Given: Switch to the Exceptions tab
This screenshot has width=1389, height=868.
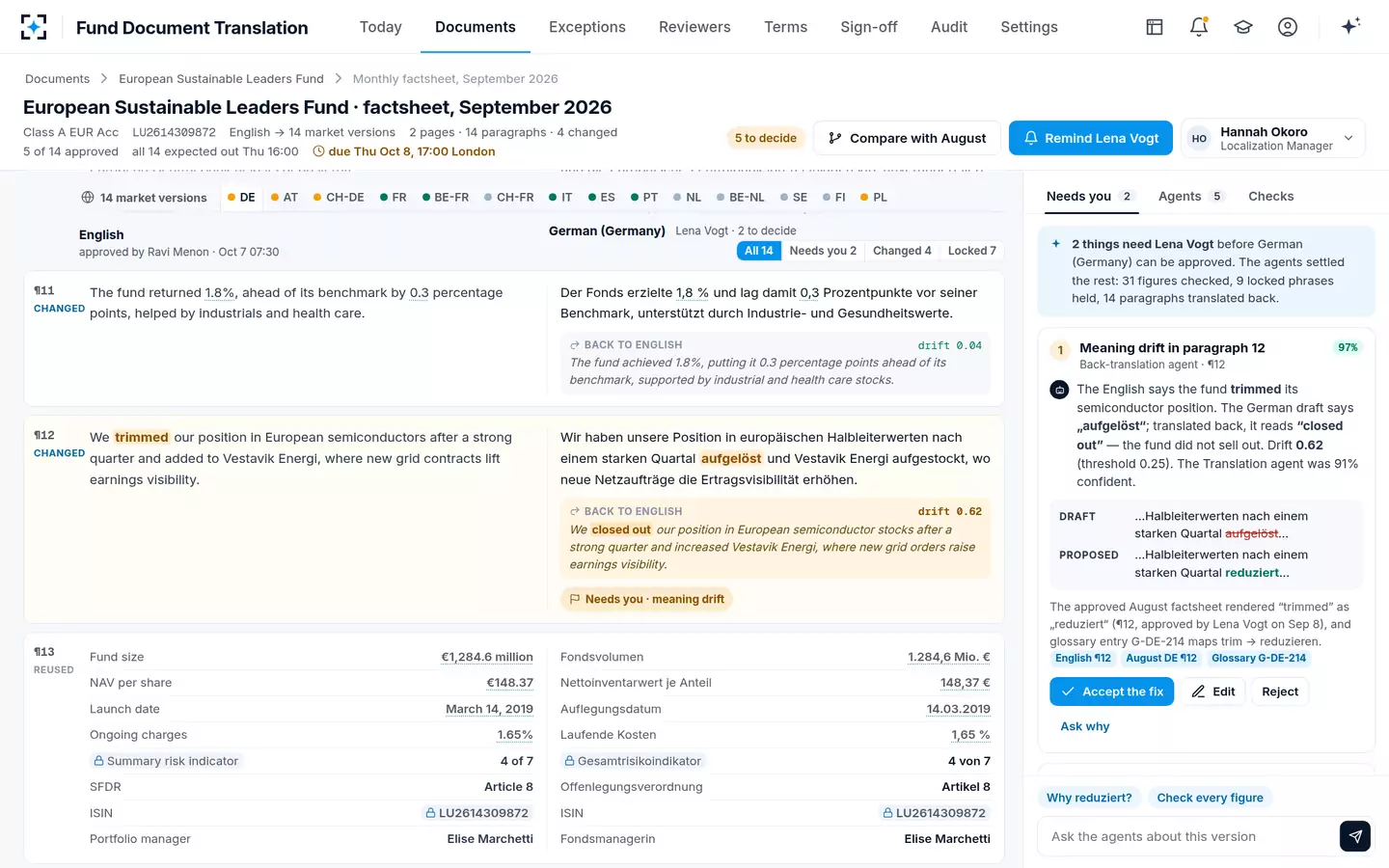Looking at the screenshot, I should click(x=587, y=27).
